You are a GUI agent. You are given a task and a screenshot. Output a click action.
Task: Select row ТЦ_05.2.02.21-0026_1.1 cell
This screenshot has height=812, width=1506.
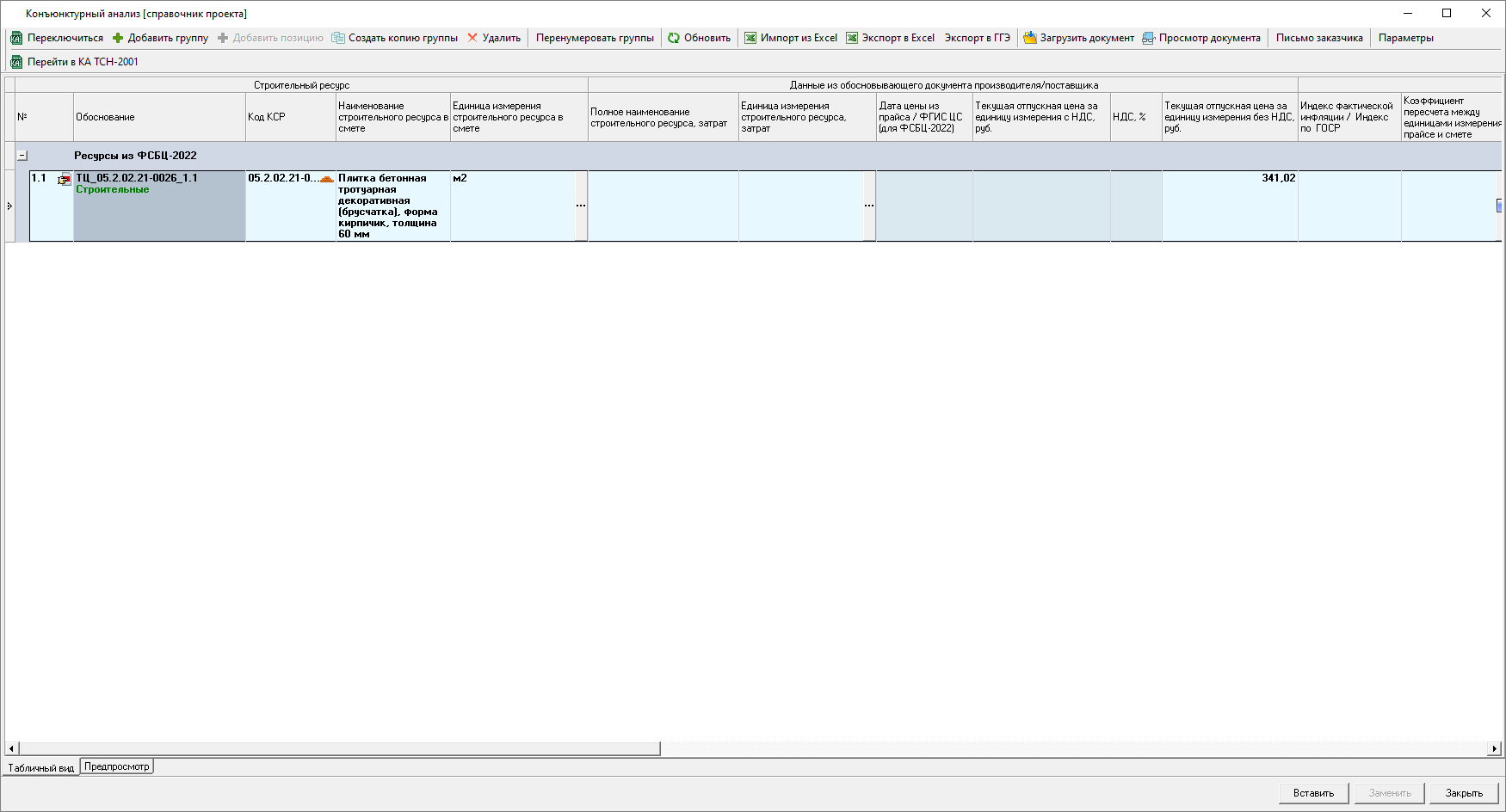click(x=159, y=206)
